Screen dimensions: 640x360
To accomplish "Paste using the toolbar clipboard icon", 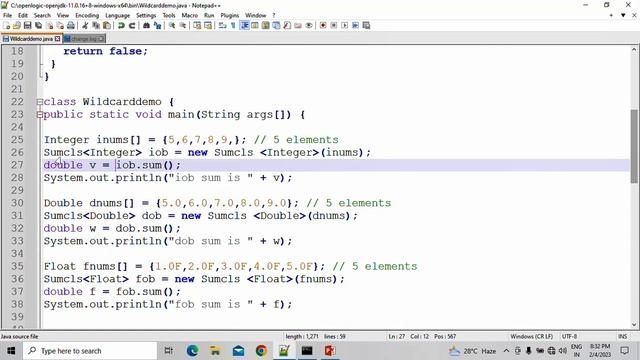I will (107, 25).
